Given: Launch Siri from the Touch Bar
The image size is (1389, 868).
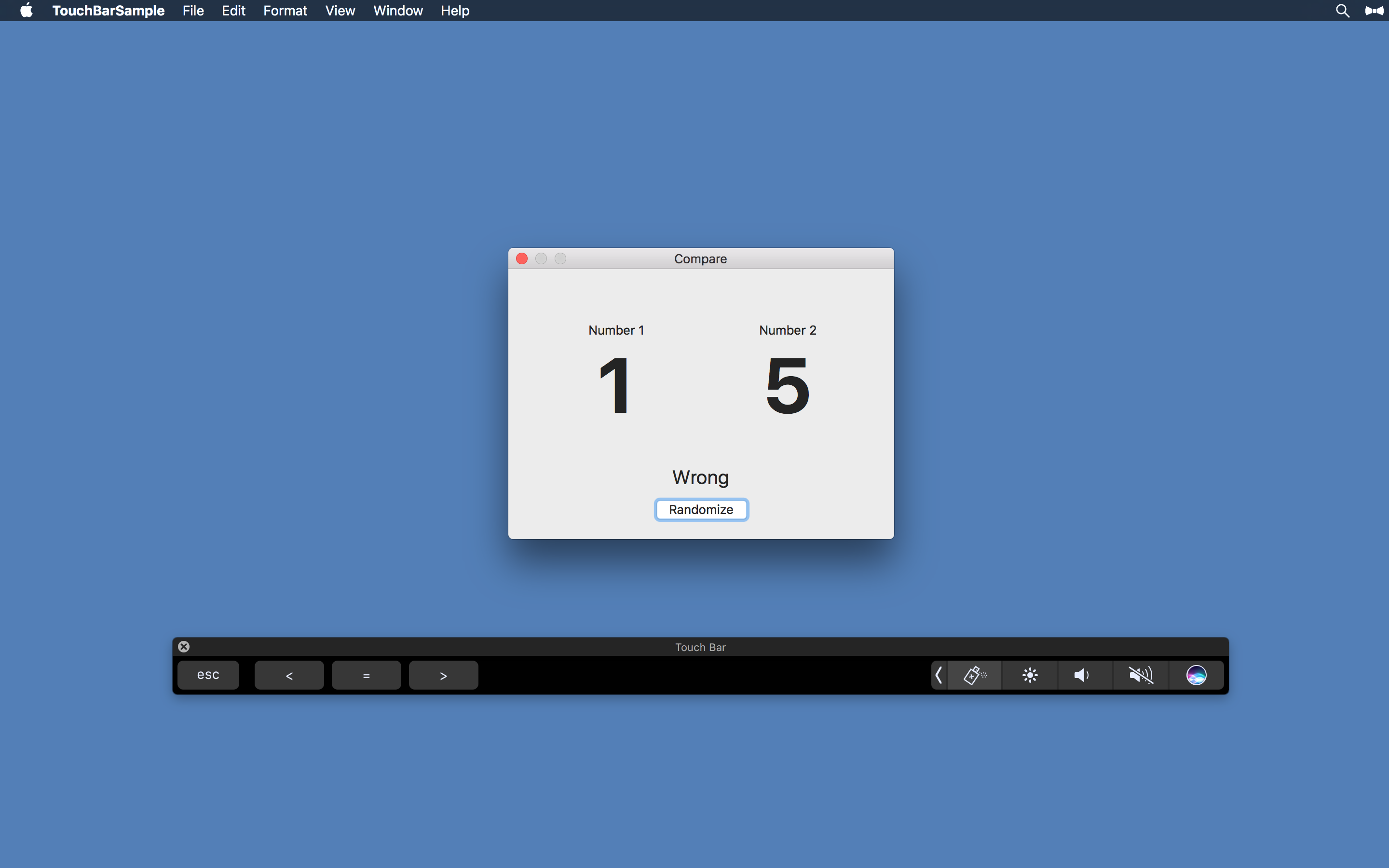Looking at the screenshot, I should coord(1196,675).
